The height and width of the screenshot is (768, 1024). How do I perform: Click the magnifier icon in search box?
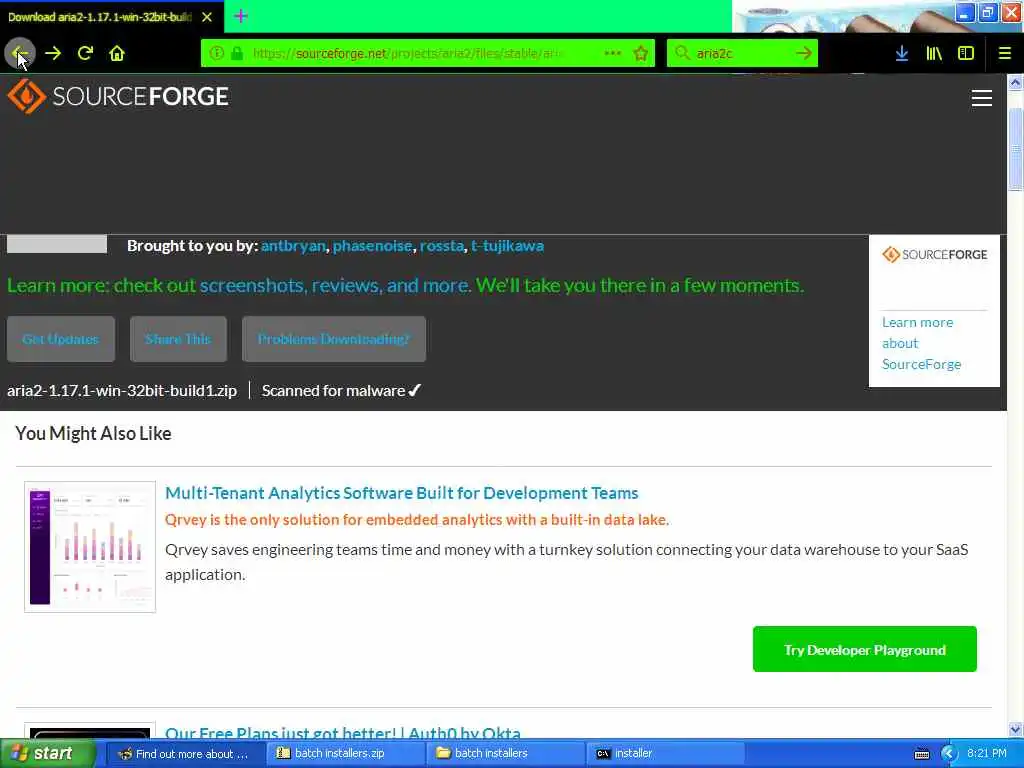click(682, 54)
